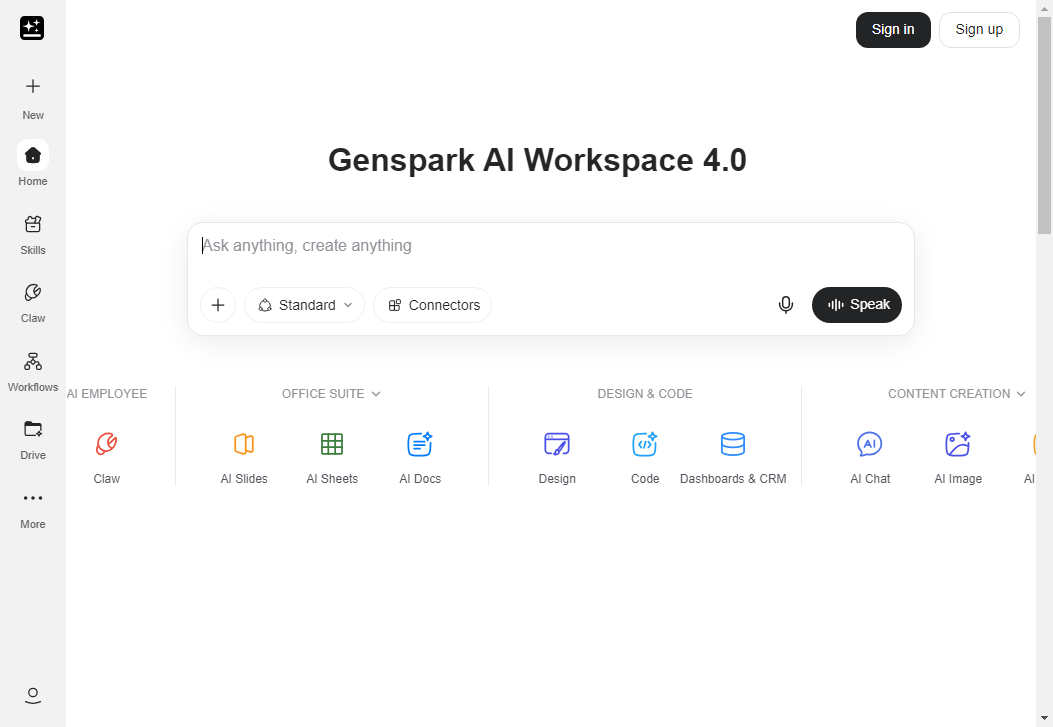Open Skills in the sidebar
The height and width of the screenshot is (727, 1053).
pos(32,235)
